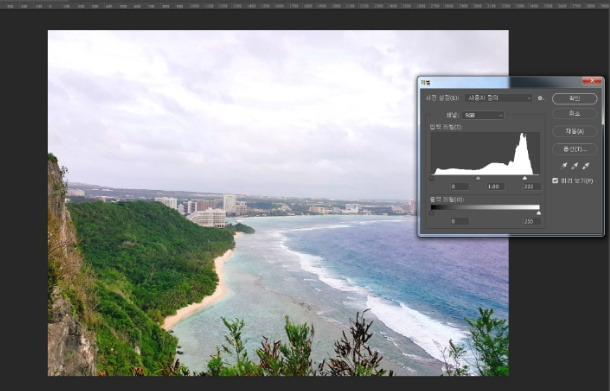
Task: Click the output white slider handle
Action: click(x=538, y=213)
